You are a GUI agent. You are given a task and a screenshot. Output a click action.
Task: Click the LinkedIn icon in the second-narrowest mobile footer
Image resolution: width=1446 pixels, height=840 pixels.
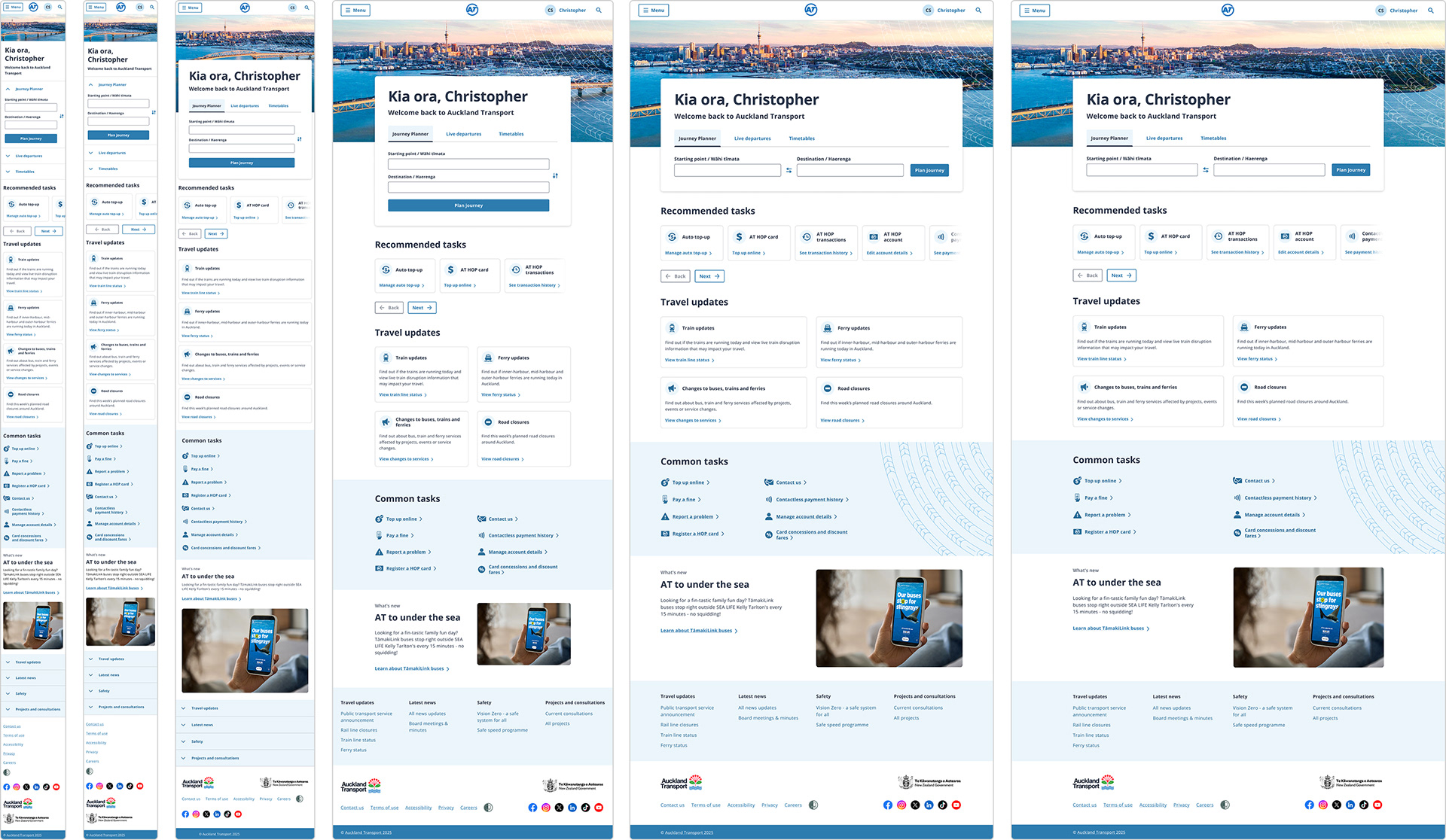(x=120, y=786)
